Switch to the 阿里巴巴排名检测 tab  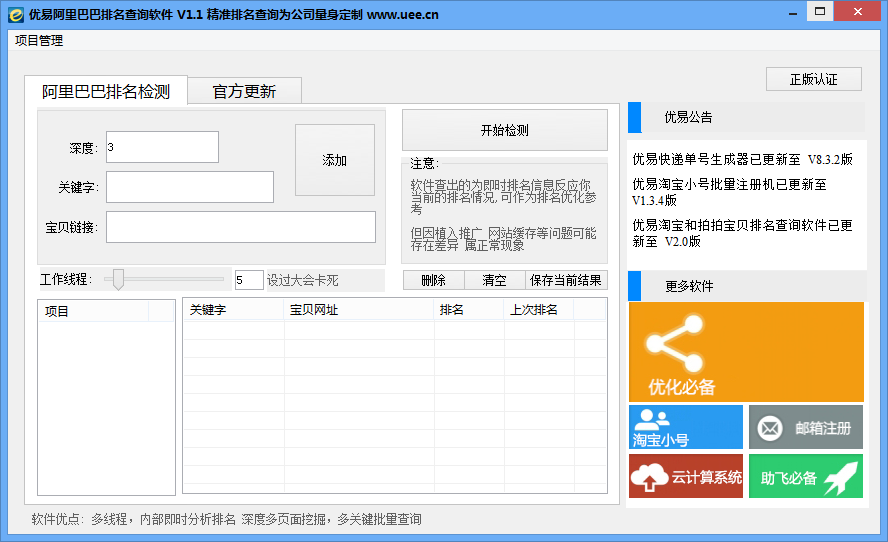point(106,91)
